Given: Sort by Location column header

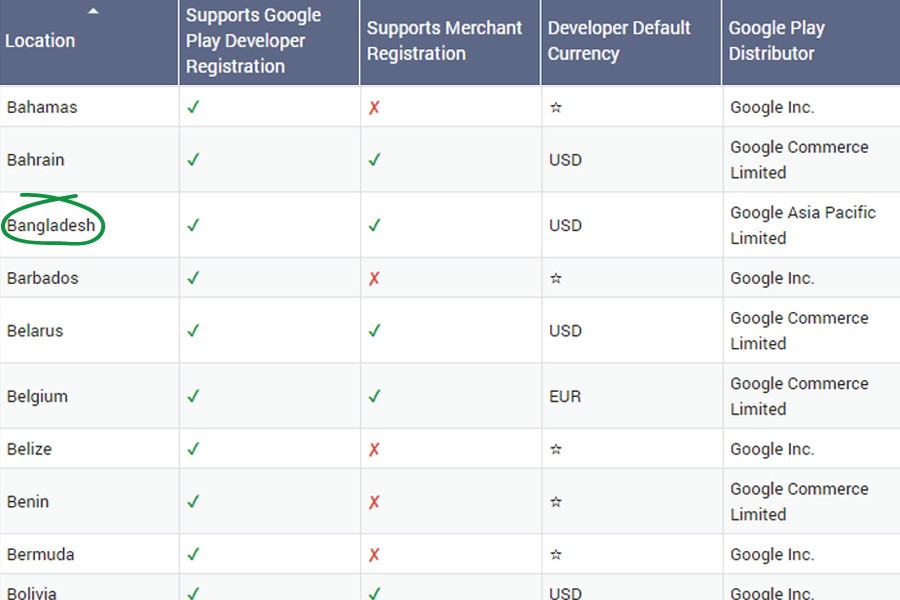Looking at the screenshot, I should (41, 41).
